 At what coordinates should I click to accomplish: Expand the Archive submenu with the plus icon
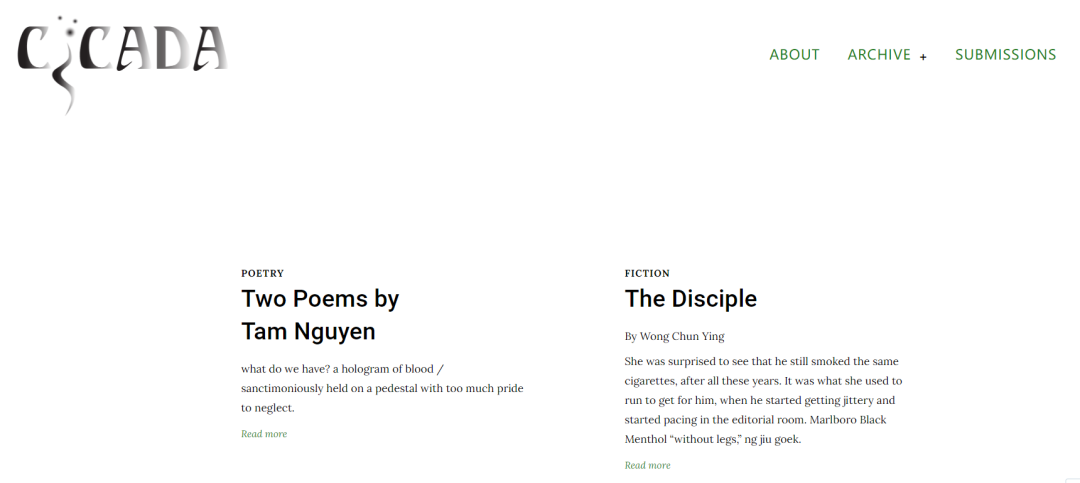(923, 56)
